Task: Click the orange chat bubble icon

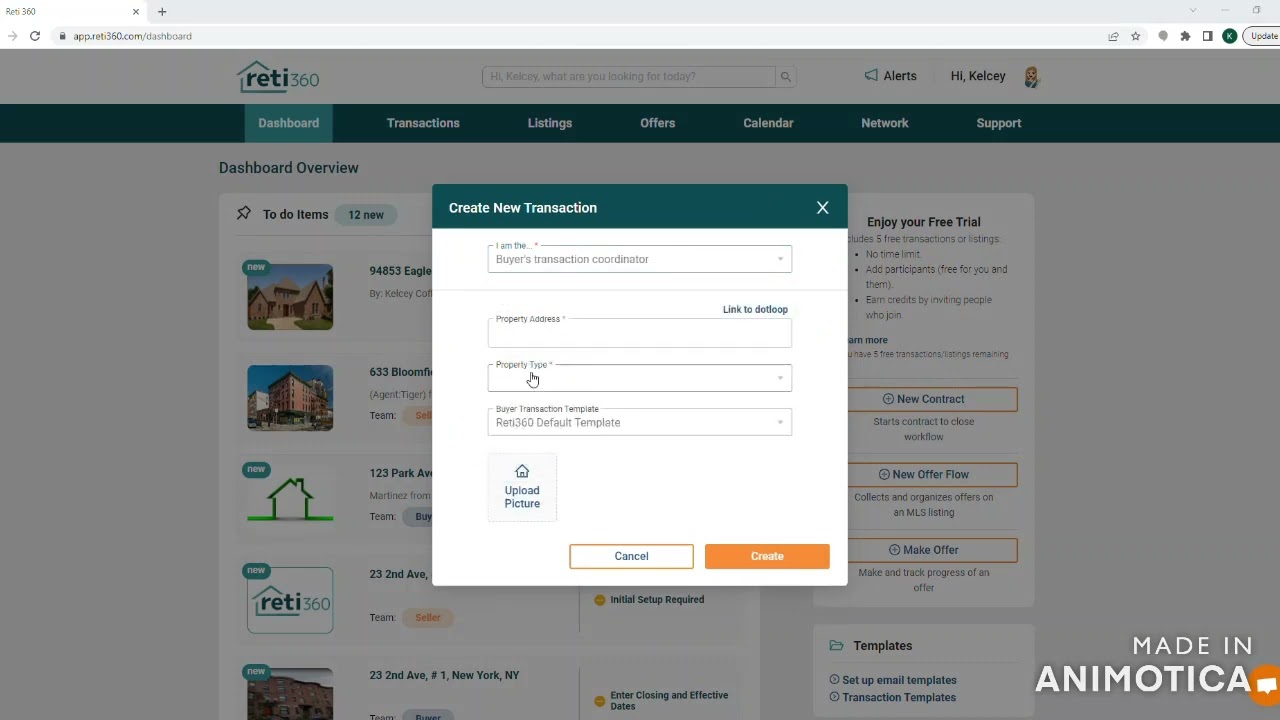Action: pyautogui.click(x=1266, y=686)
